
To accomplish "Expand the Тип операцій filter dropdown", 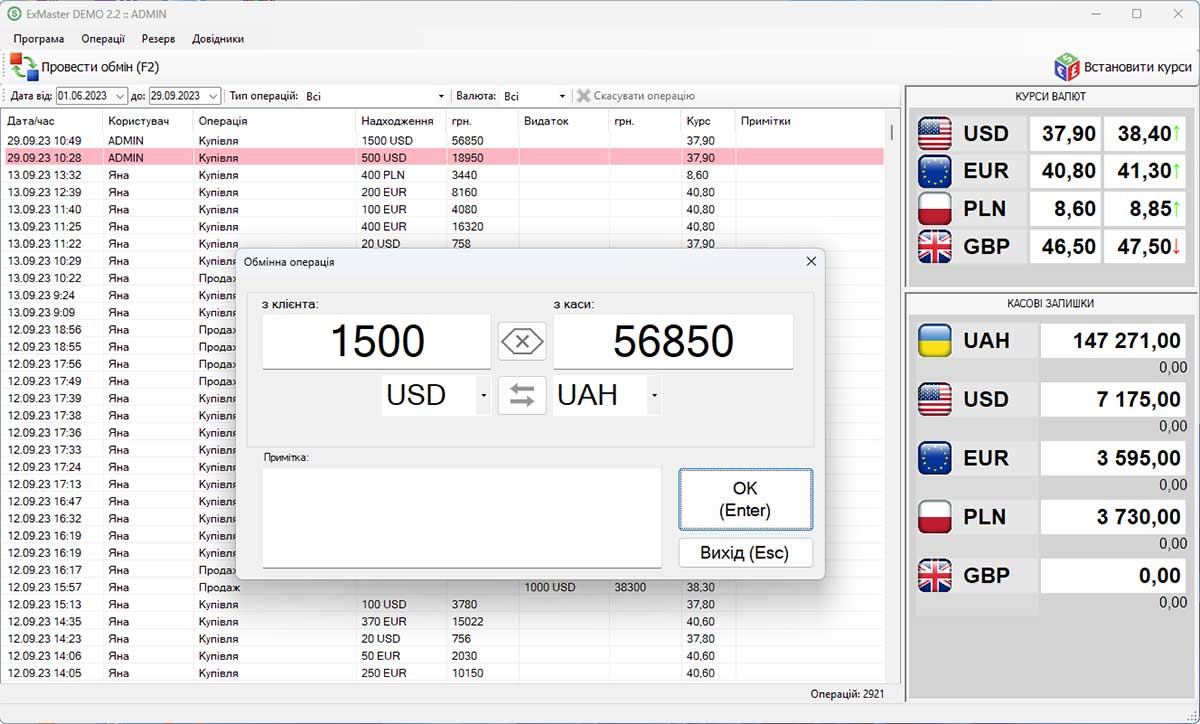I will pyautogui.click(x=441, y=96).
